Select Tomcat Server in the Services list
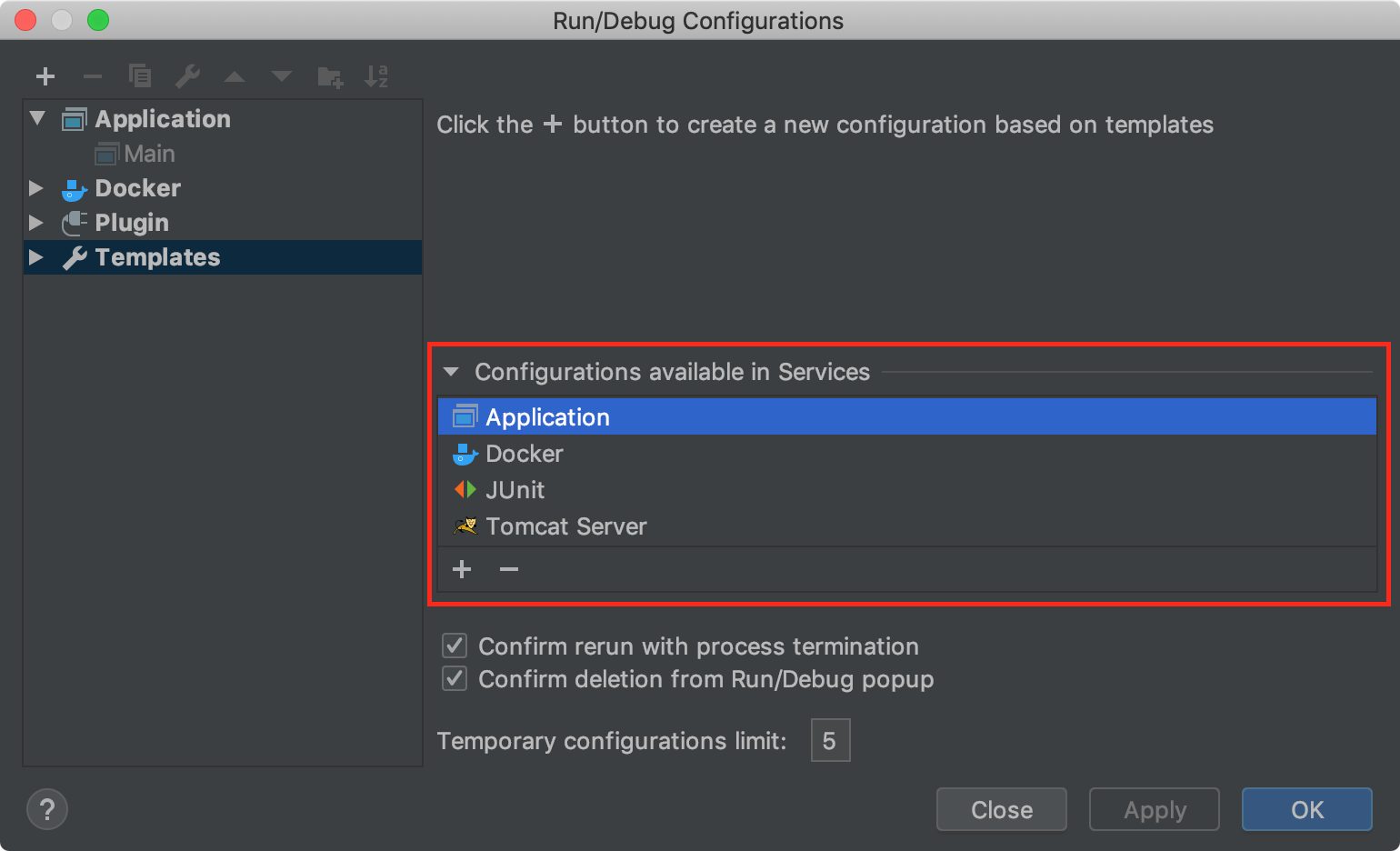 [x=566, y=526]
